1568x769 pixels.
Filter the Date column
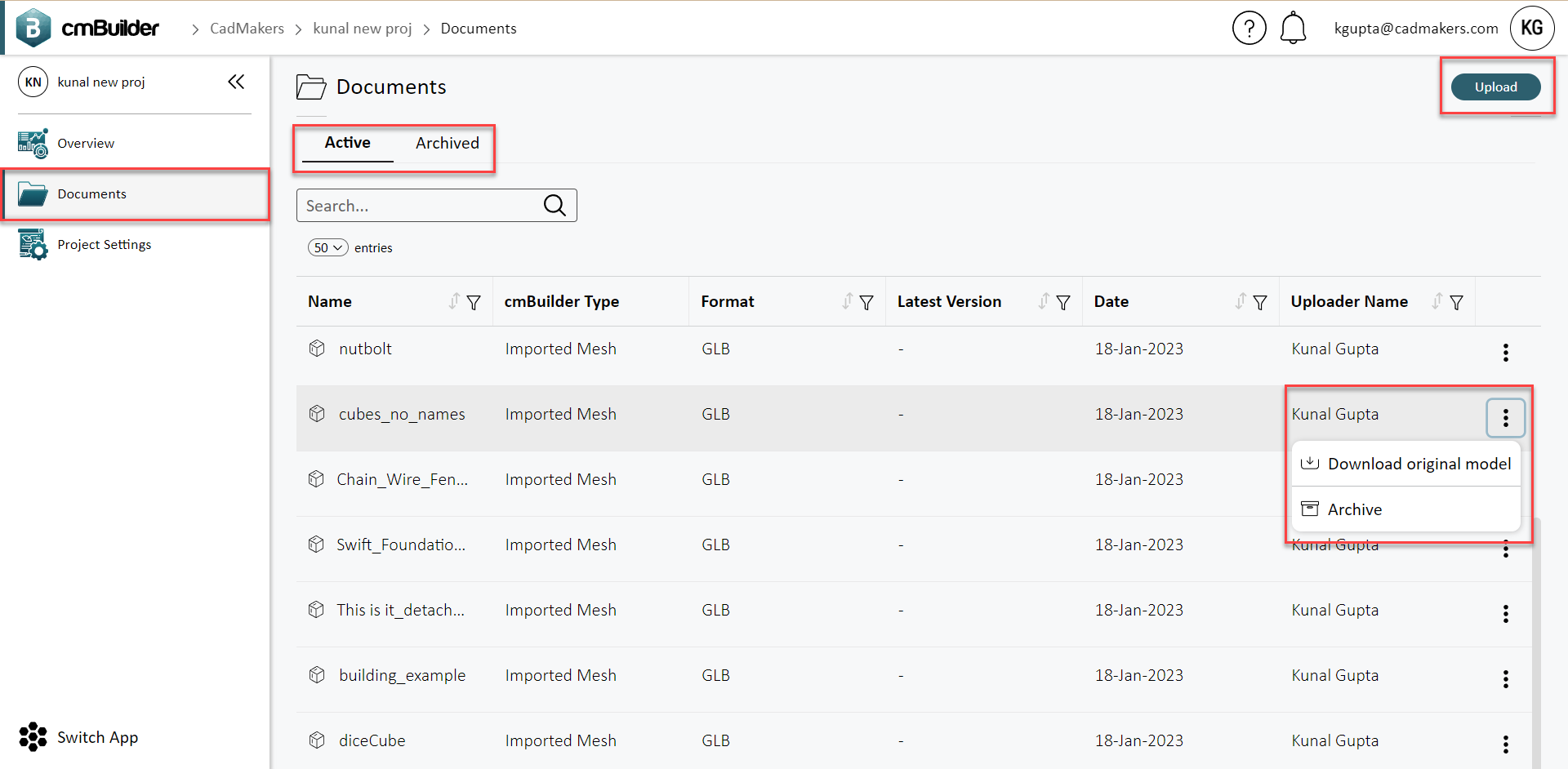(1260, 302)
